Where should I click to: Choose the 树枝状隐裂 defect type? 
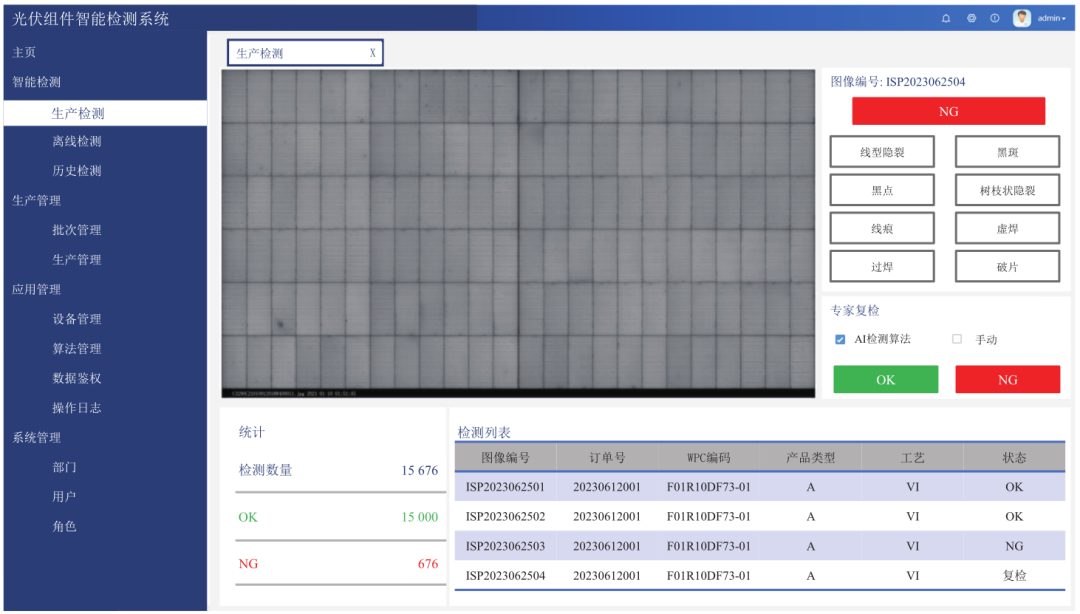(1007, 190)
